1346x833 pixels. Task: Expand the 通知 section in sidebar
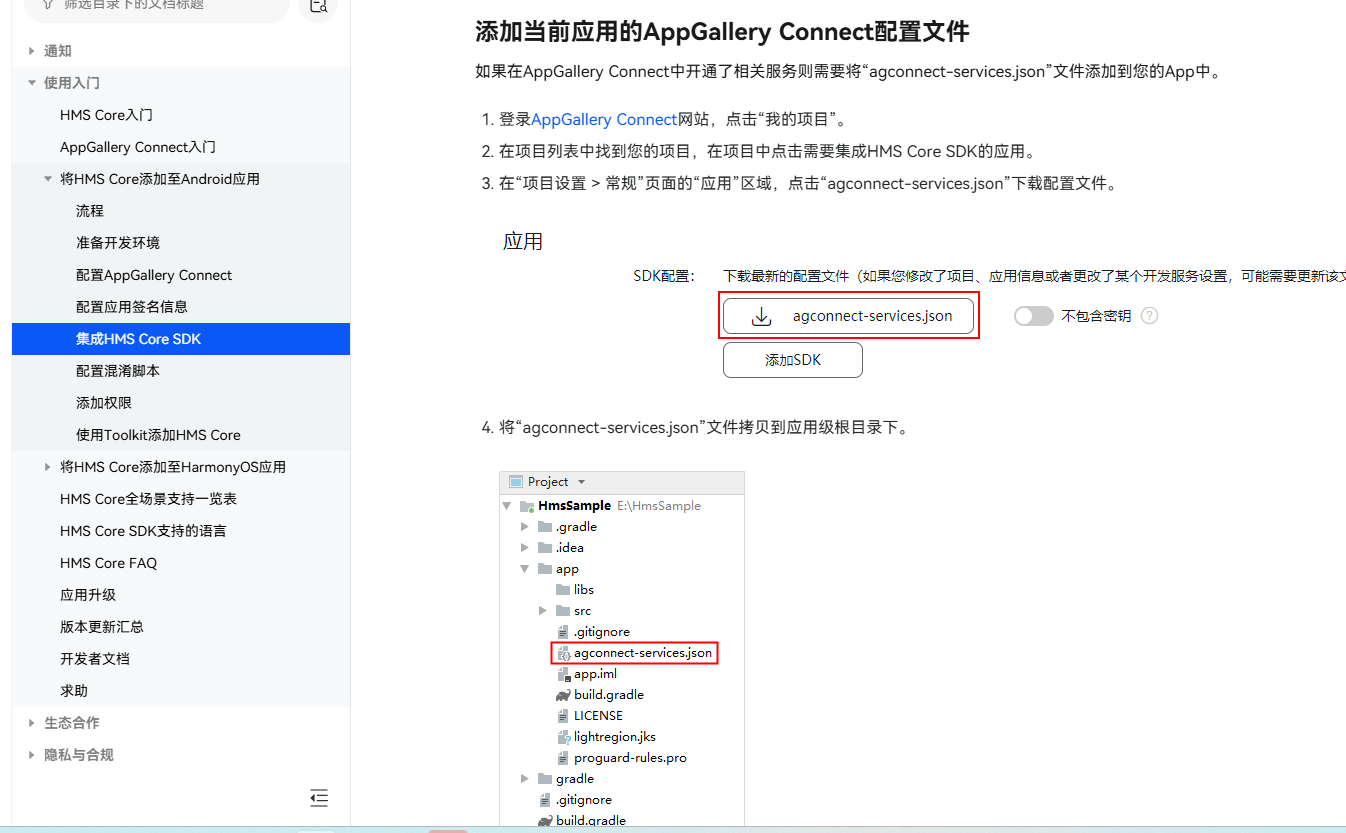click(32, 51)
